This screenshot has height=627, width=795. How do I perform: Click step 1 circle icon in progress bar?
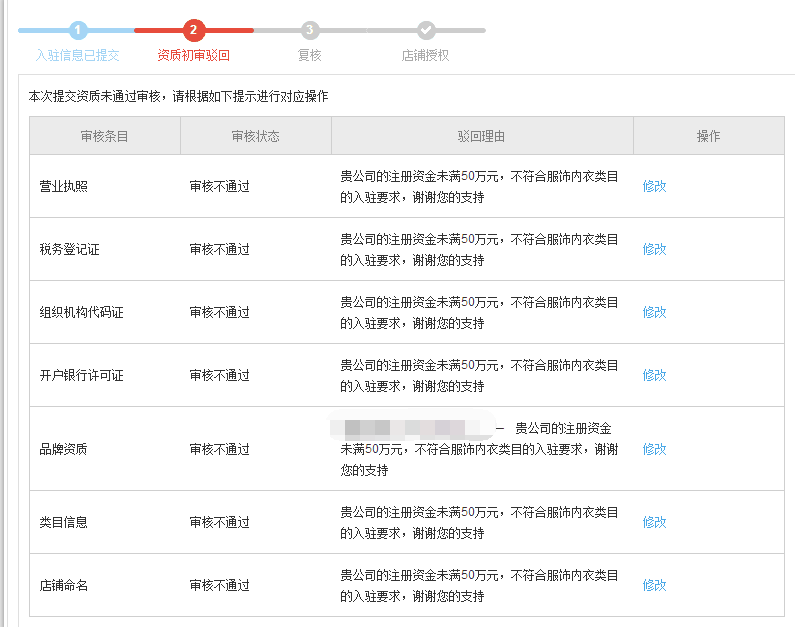(x=78, y=31)
